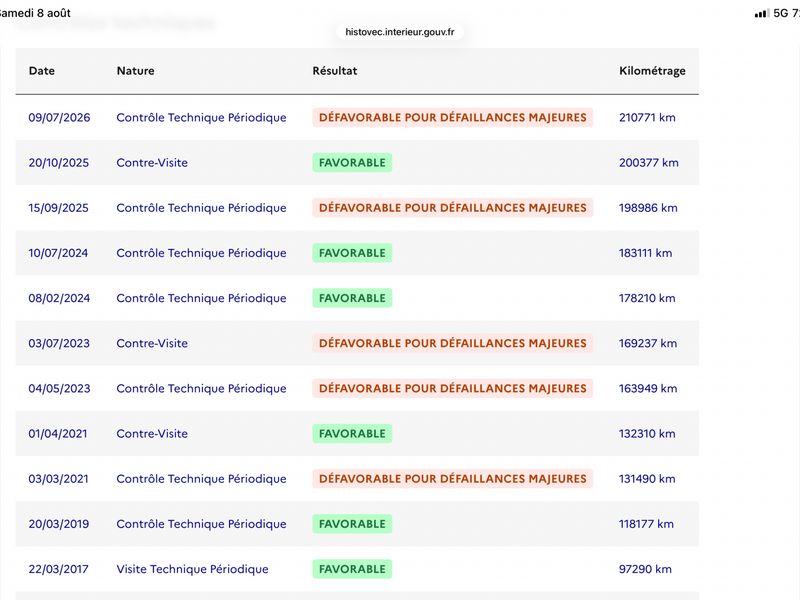This screenshot has width=800, height=600.
Task: Select the 01/04/2021 date cell
Action: click(58, 434)
